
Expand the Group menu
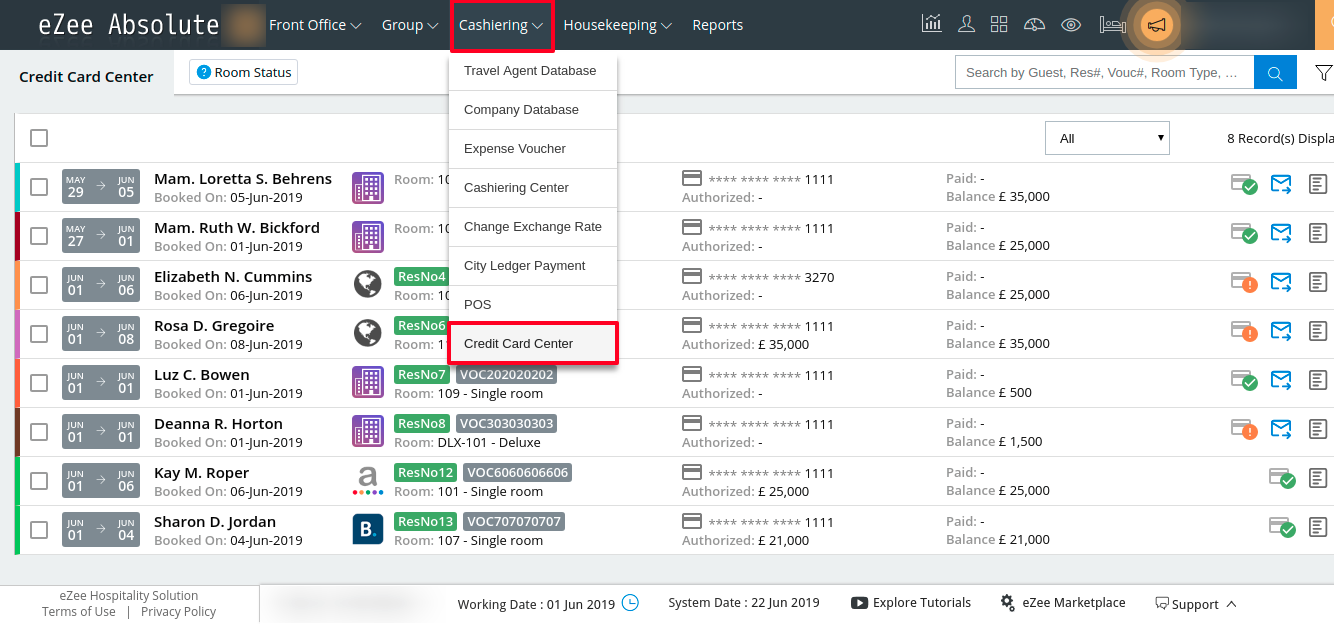[x=410, y=25]
